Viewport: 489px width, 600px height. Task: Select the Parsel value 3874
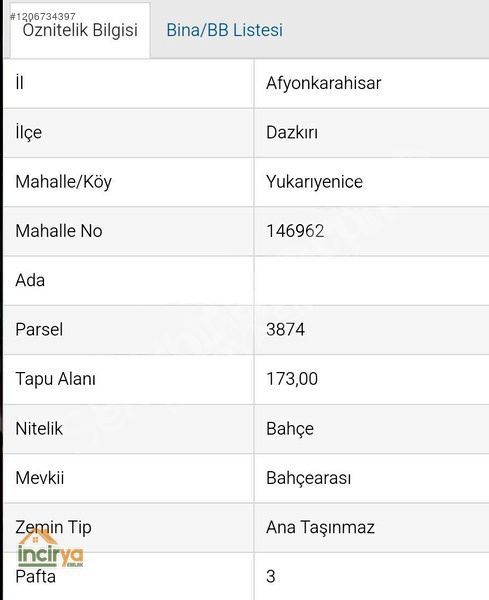[x=285, y=329]
